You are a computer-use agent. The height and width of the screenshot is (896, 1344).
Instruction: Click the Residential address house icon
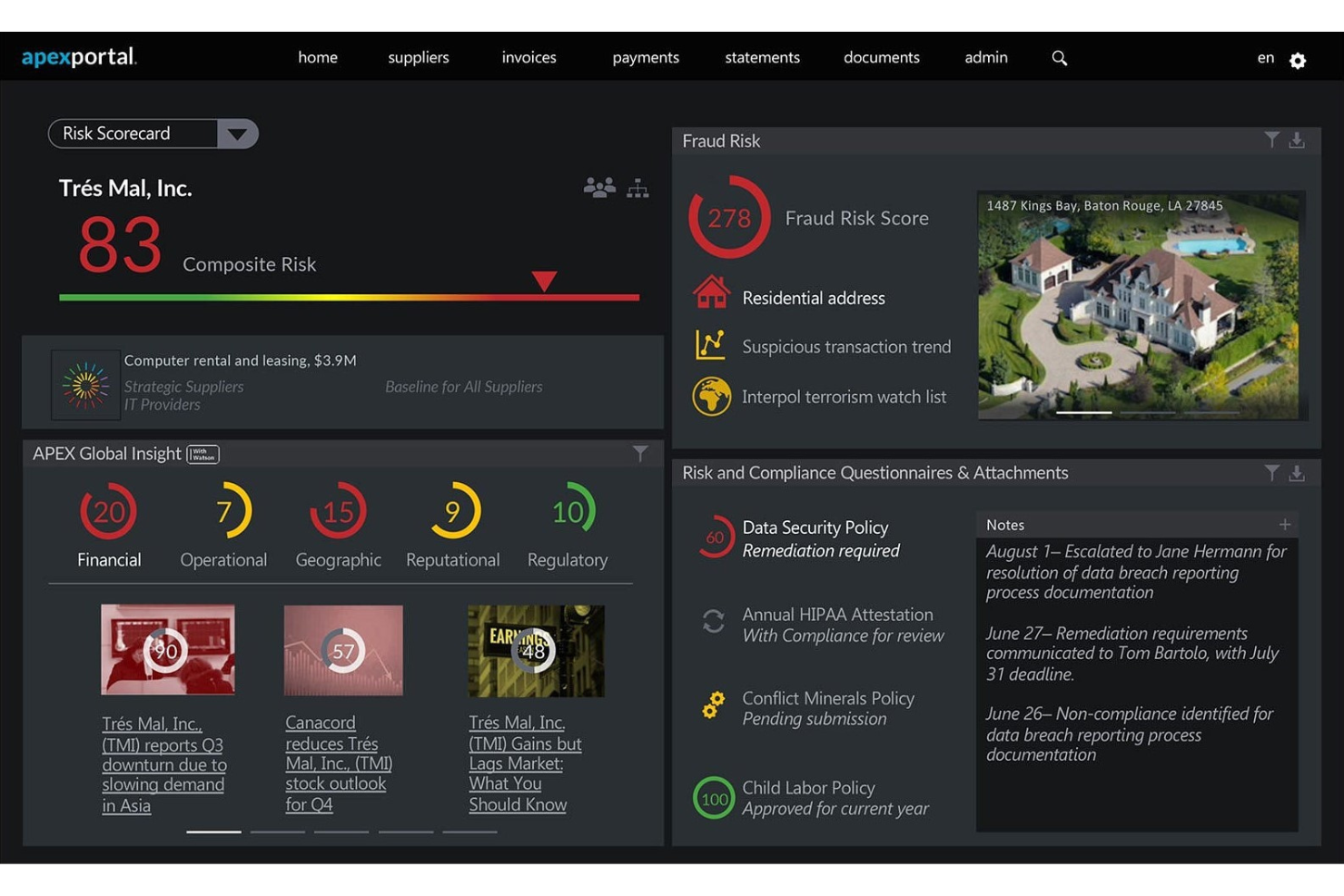(x=711, y=292)
